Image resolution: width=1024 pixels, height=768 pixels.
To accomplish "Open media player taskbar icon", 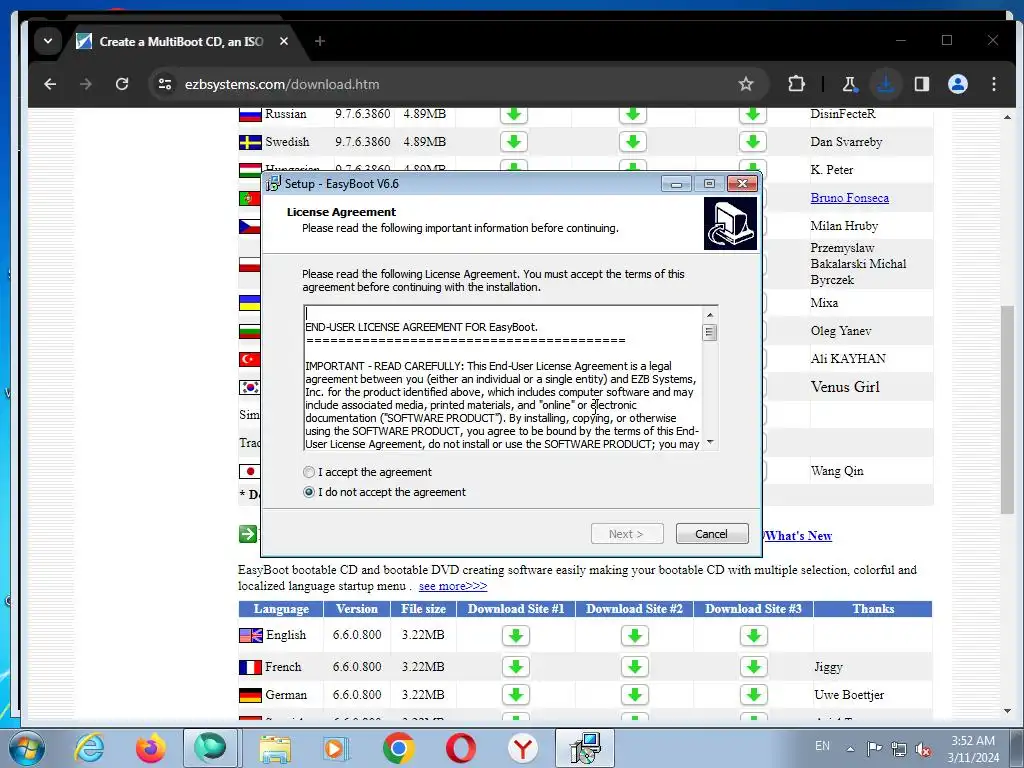I will click(x=336, y=748).
